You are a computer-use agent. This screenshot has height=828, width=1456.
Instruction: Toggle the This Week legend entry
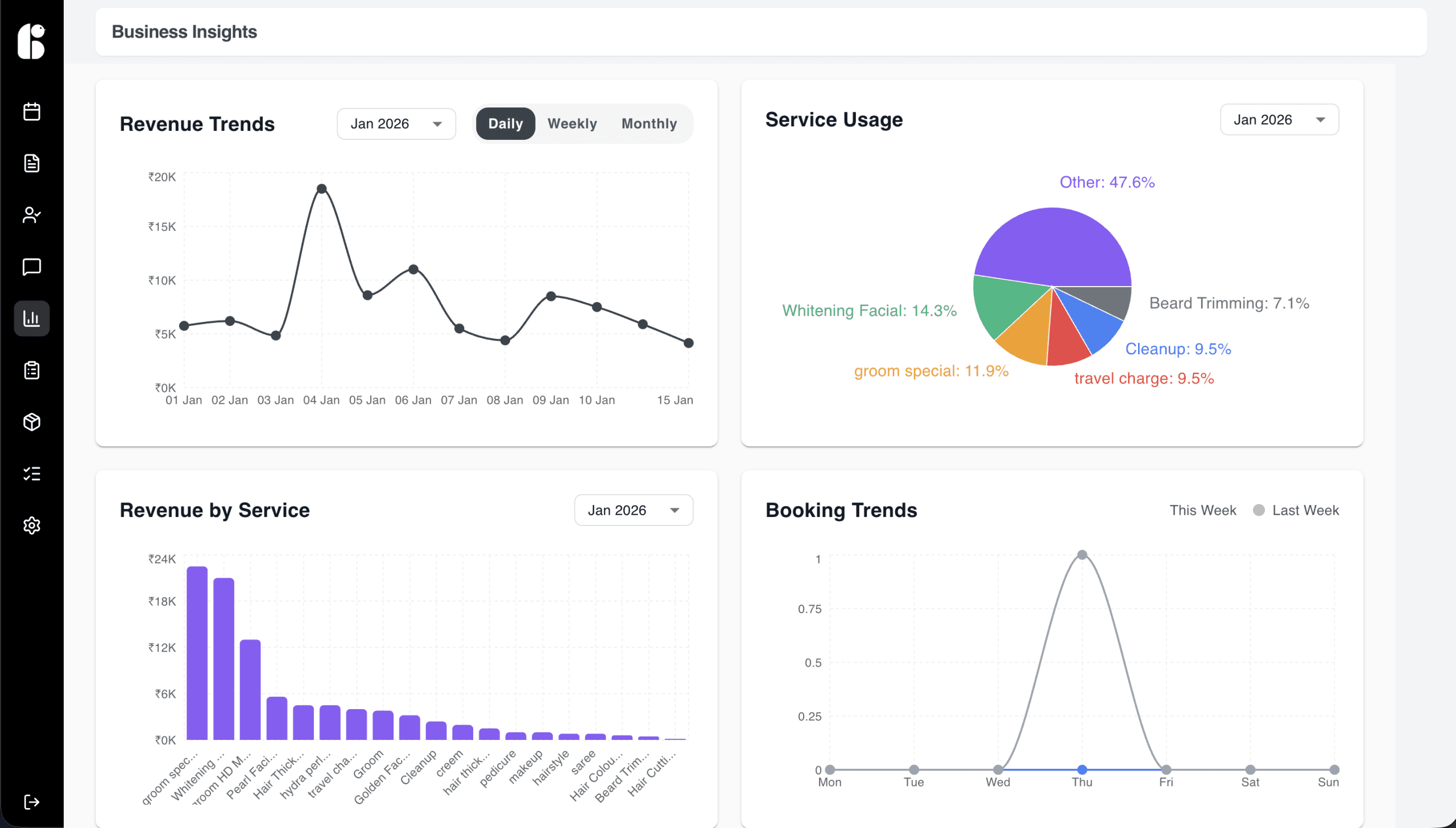pyautogui.click(x=1202, y=510)
